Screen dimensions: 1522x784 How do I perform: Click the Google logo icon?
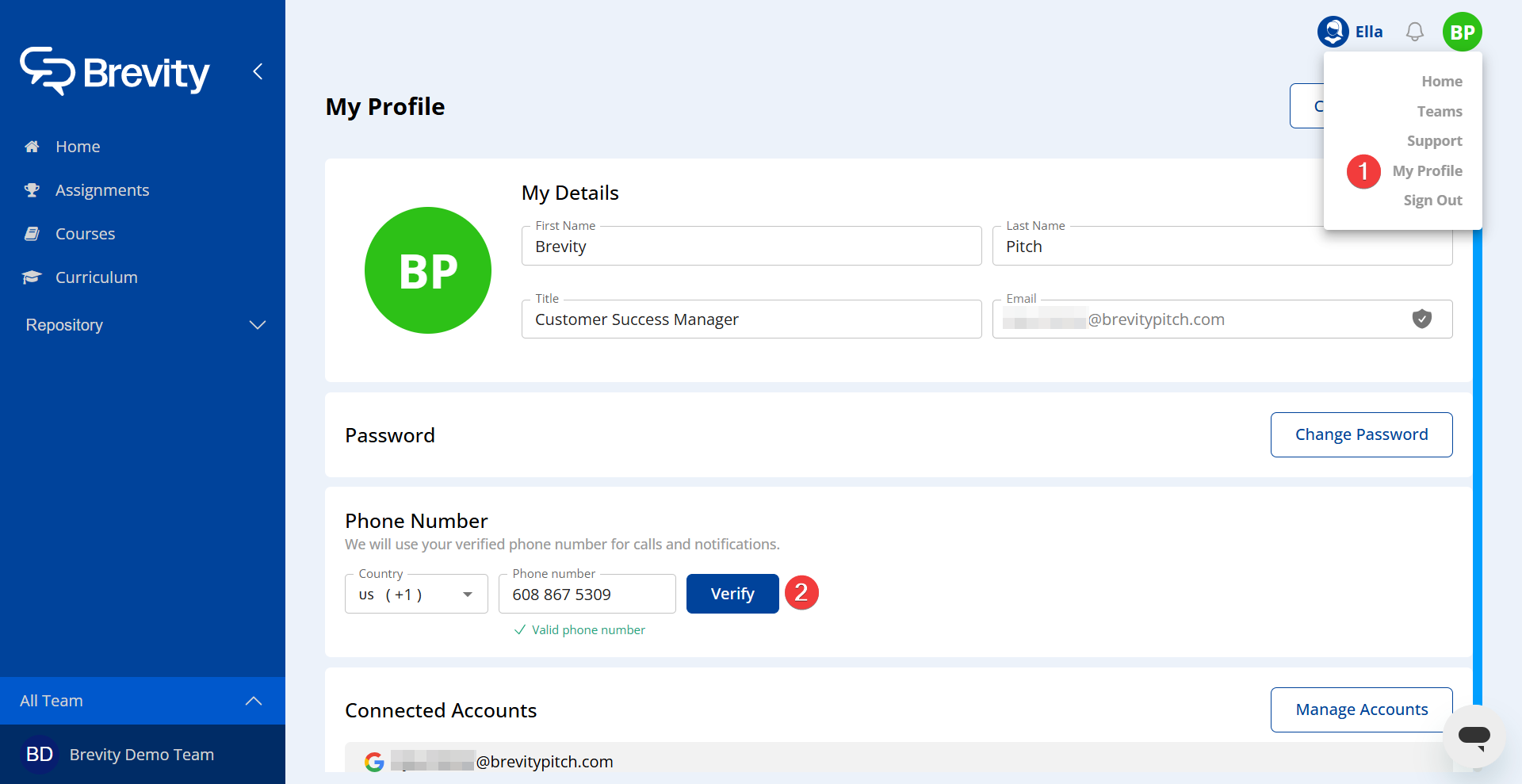click(x=374, y=762)
